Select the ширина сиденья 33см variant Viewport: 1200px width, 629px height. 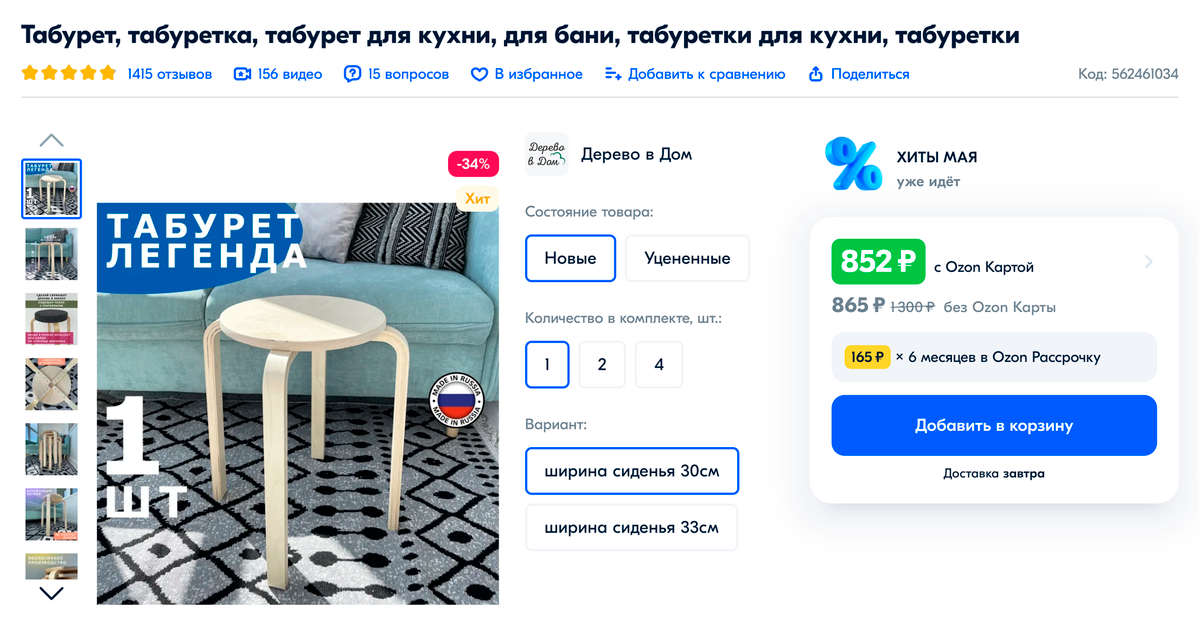632,527
